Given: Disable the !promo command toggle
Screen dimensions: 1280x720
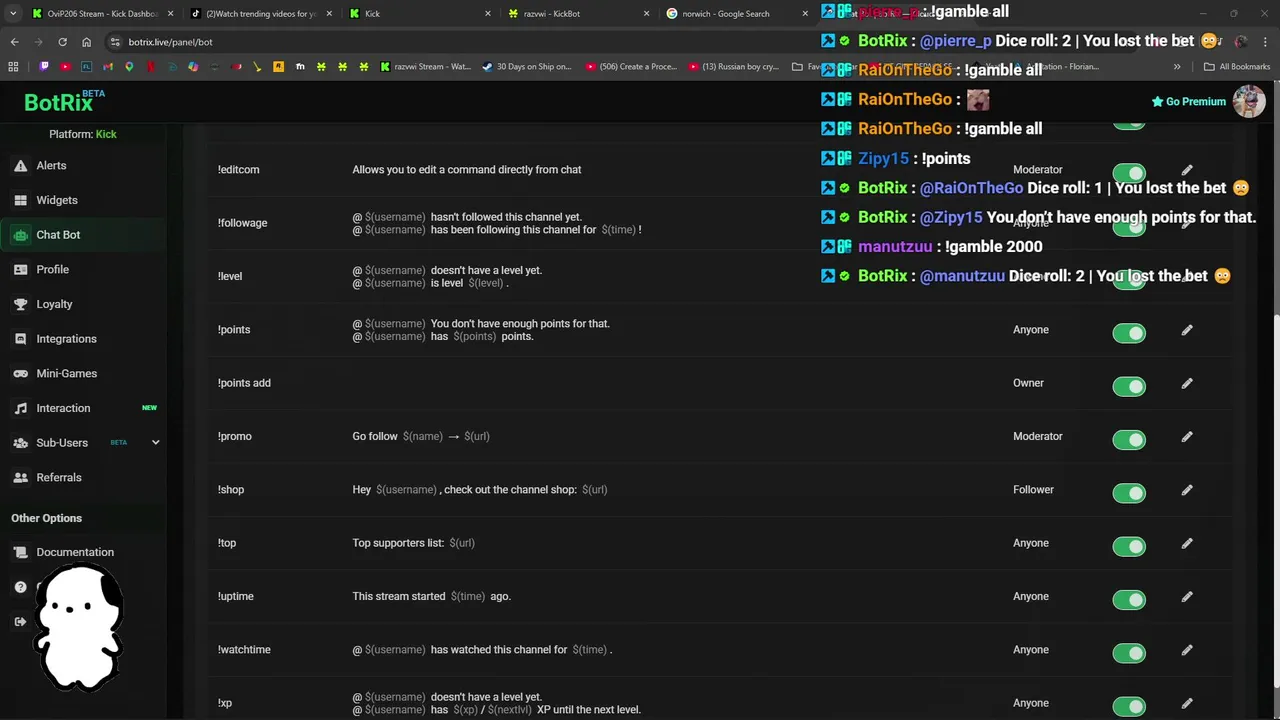Looking at the screenshot, I should [1129, 440].
